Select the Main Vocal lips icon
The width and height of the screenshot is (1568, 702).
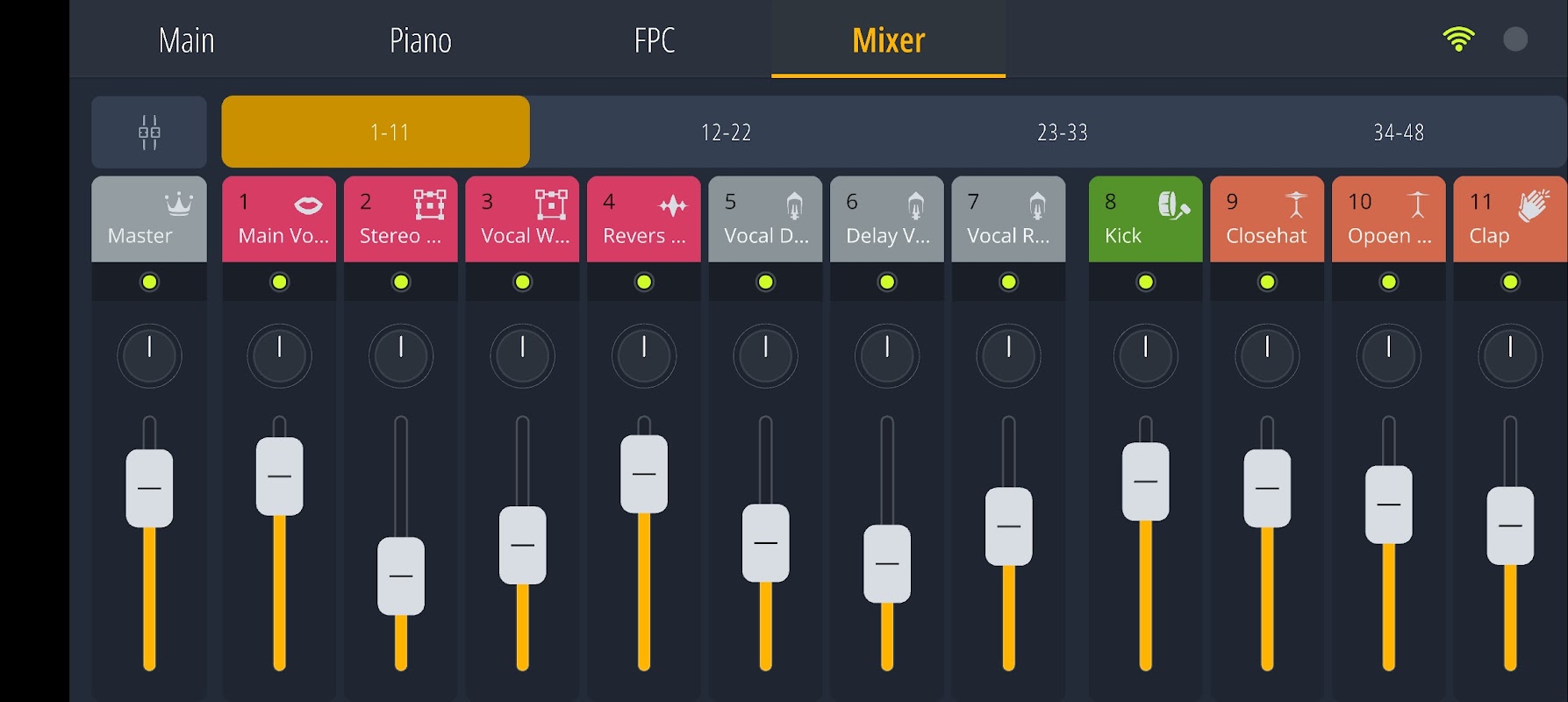point(308,205)
